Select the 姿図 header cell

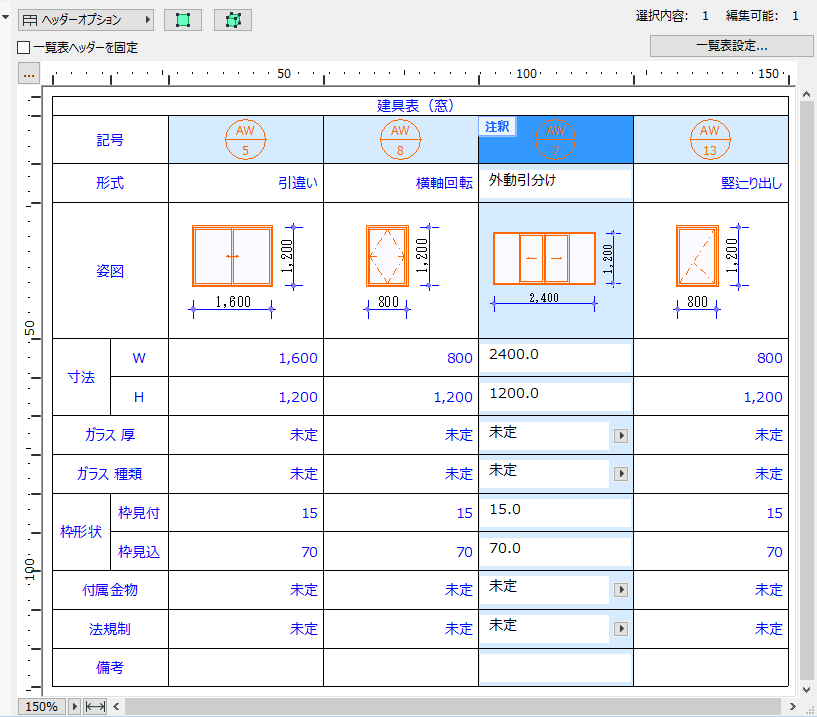tap(110, 271)
